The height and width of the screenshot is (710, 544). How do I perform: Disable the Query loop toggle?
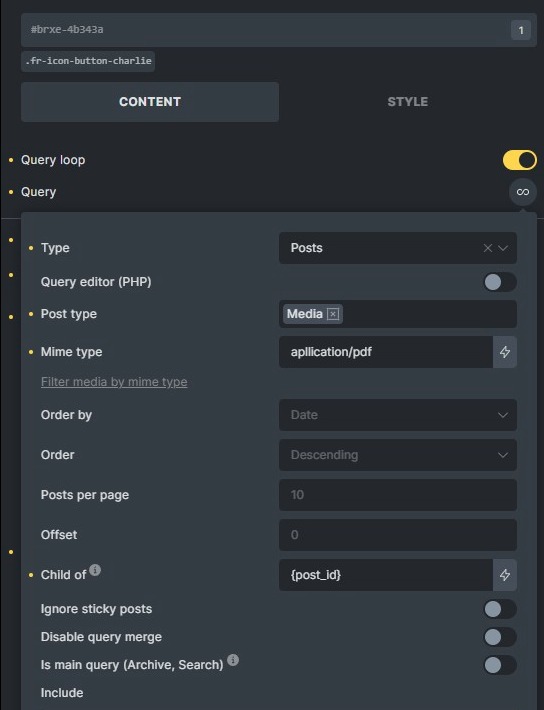click(520, 160)
